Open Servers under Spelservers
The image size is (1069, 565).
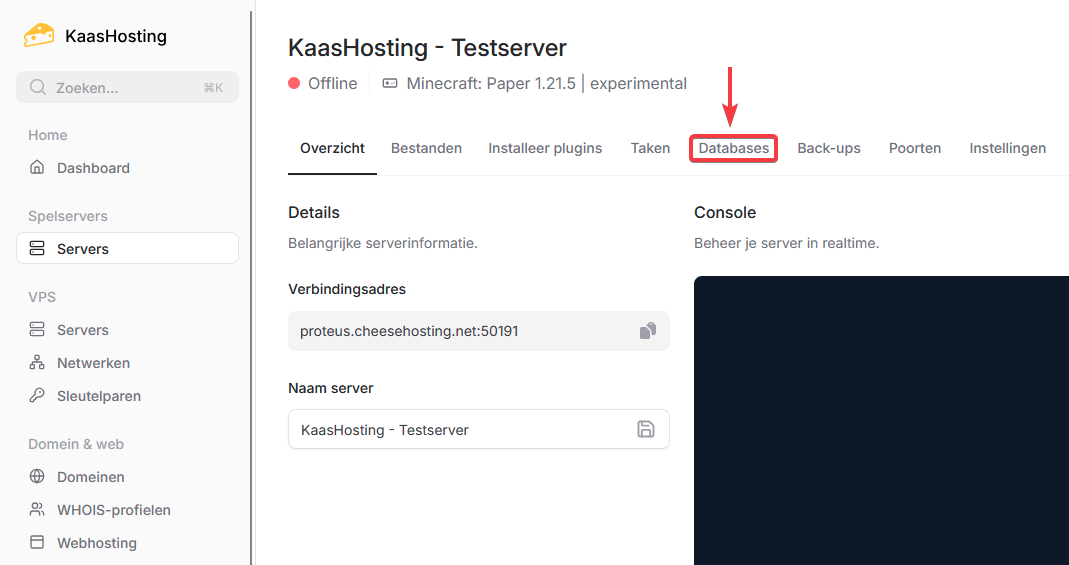[x=127, y=249]
